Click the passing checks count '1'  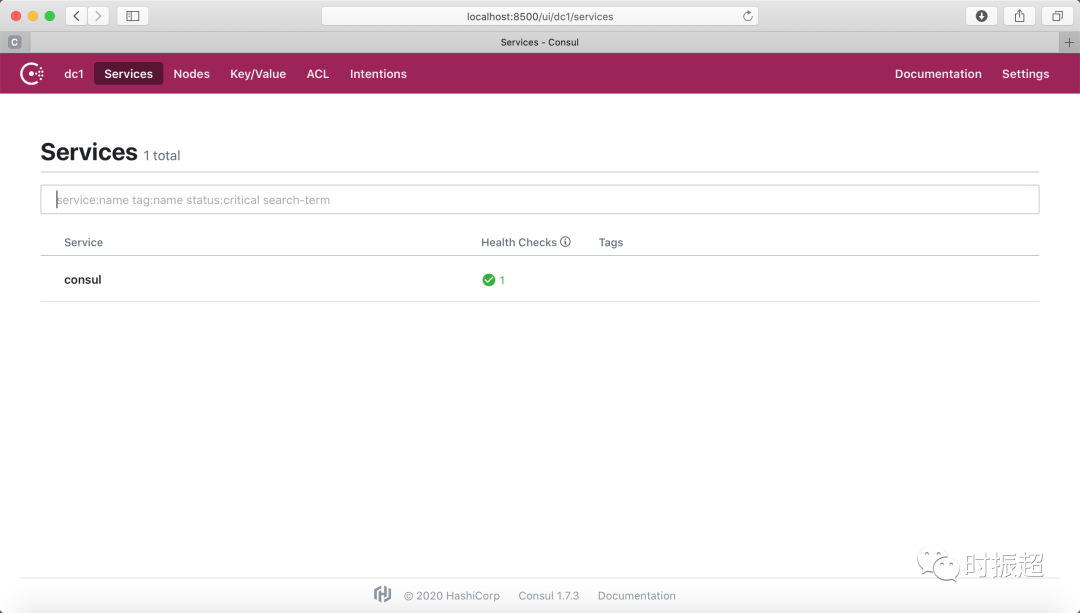pyautogui.click(x=502, y=280)
